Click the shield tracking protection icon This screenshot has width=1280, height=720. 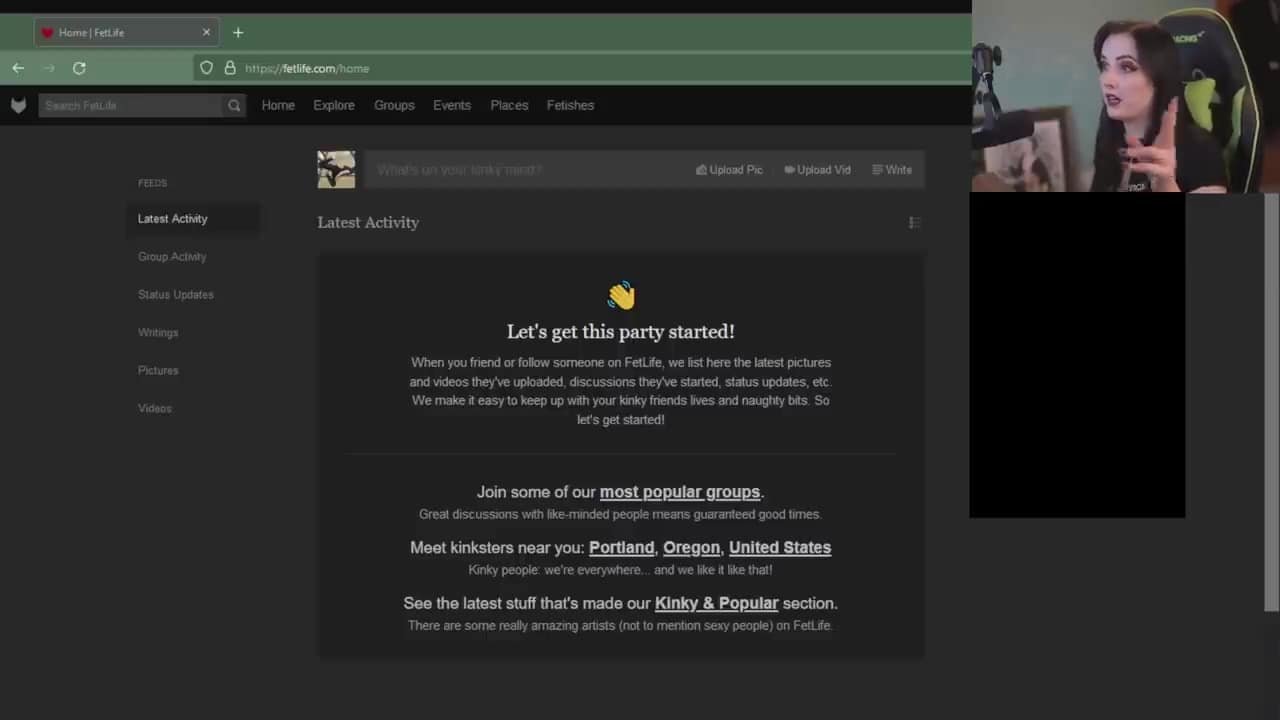206,68
